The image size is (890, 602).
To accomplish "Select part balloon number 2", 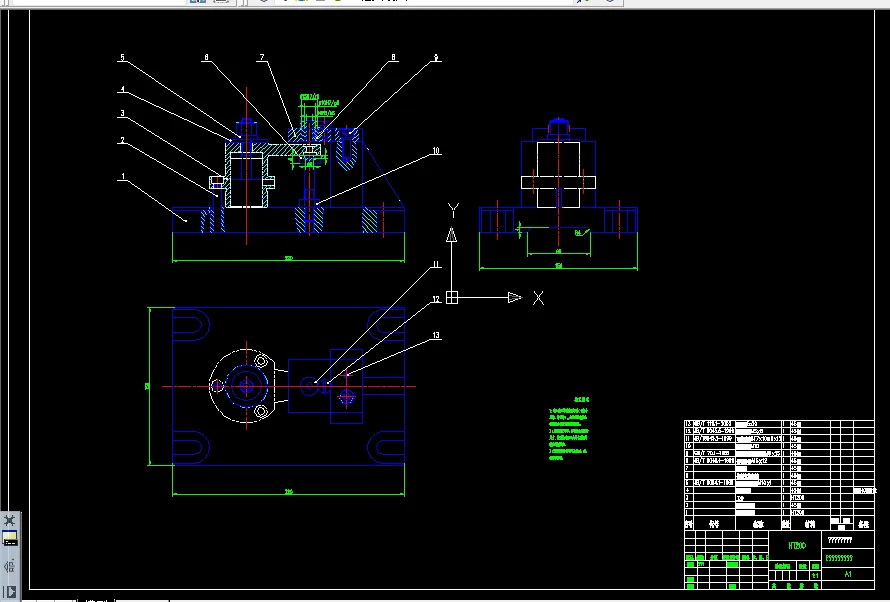I will tap(122, 141).
